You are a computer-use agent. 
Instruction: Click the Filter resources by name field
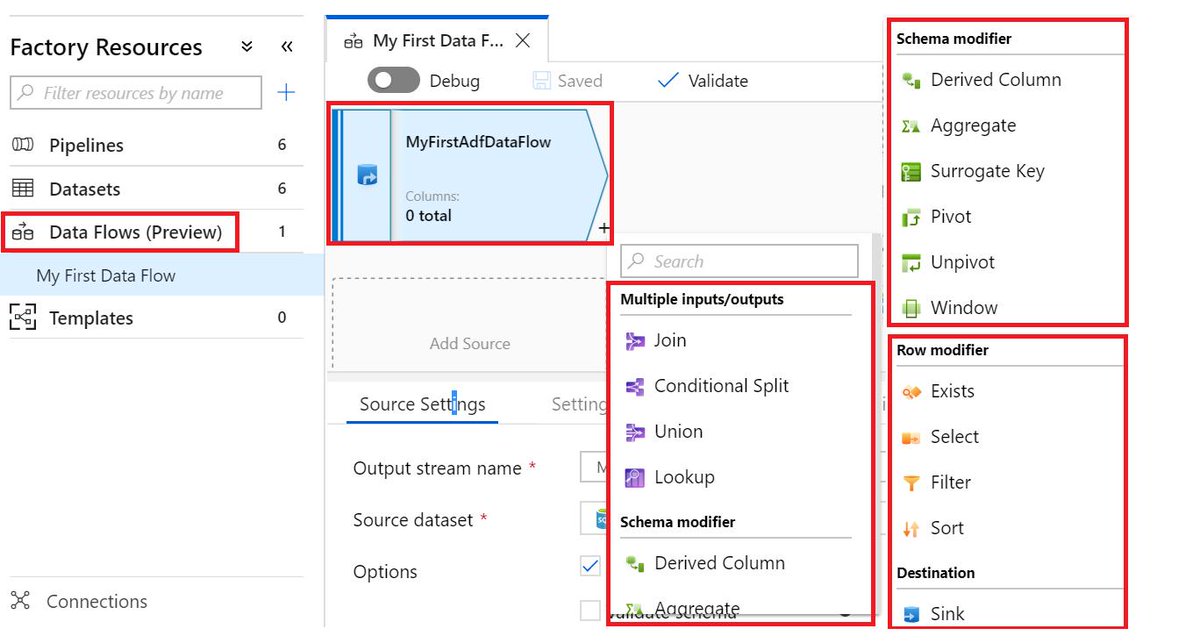tap(136, 93)
